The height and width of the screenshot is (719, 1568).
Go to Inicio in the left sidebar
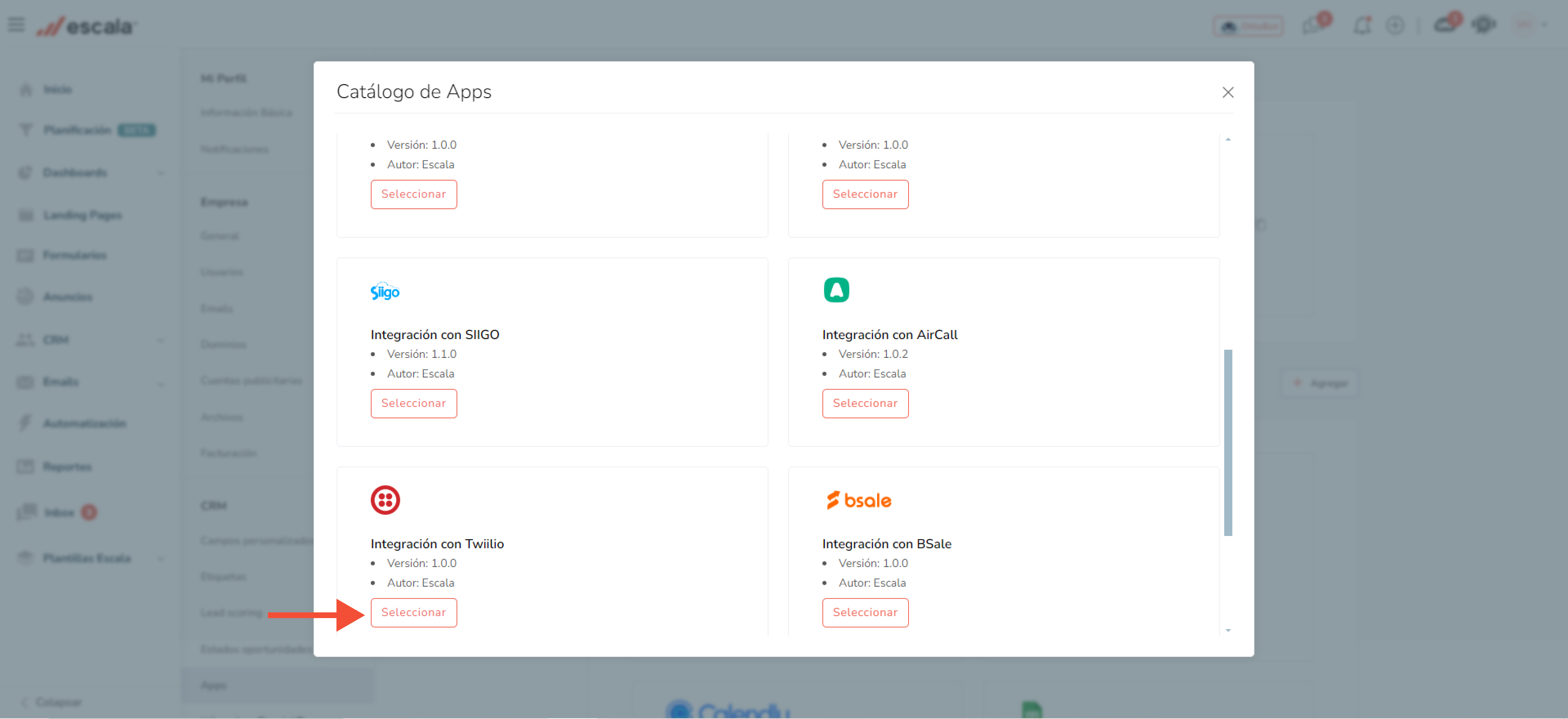[57, 89]
